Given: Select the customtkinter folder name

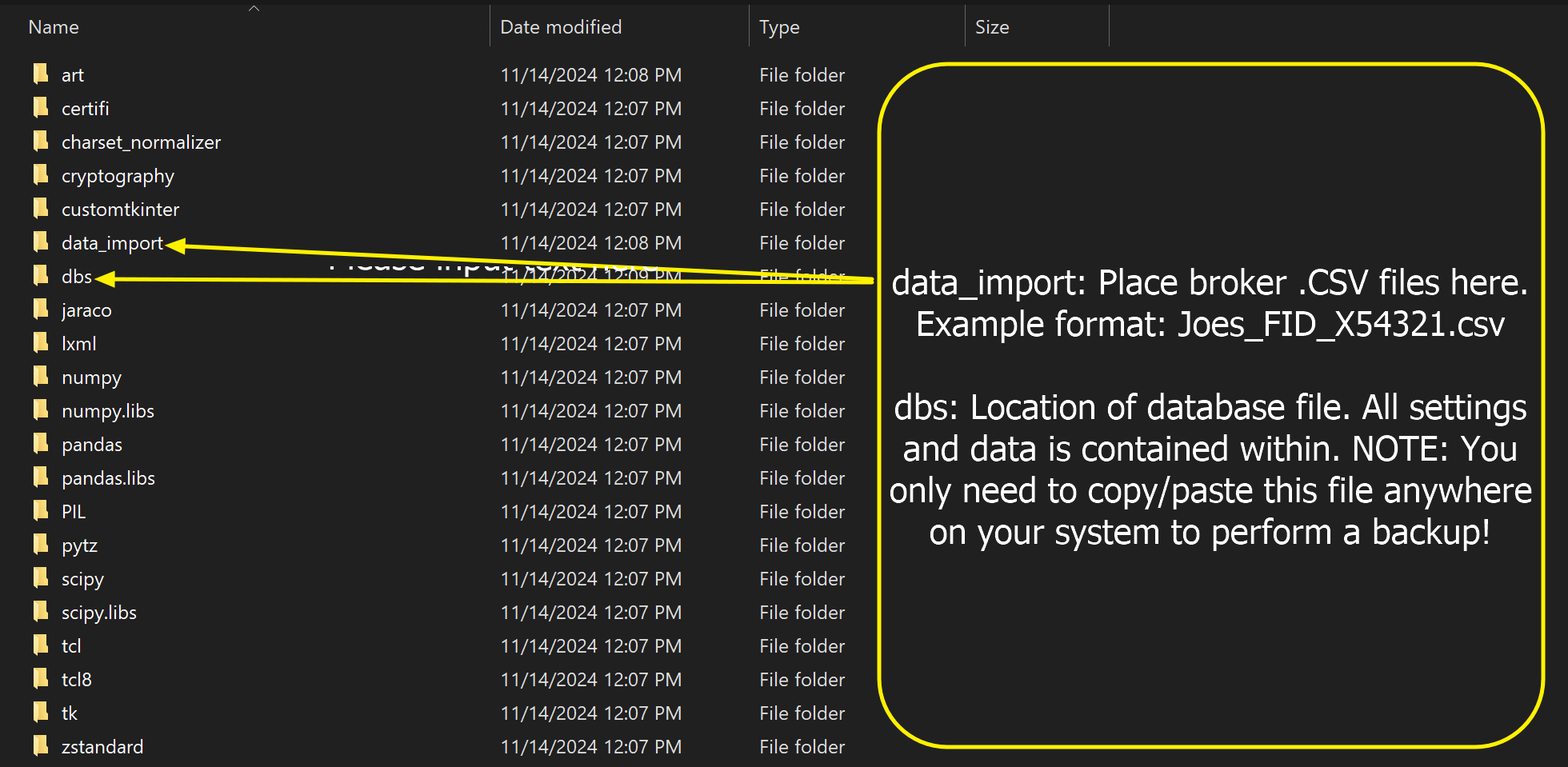Looking at the screenshot, I should (x=120, y=210).
